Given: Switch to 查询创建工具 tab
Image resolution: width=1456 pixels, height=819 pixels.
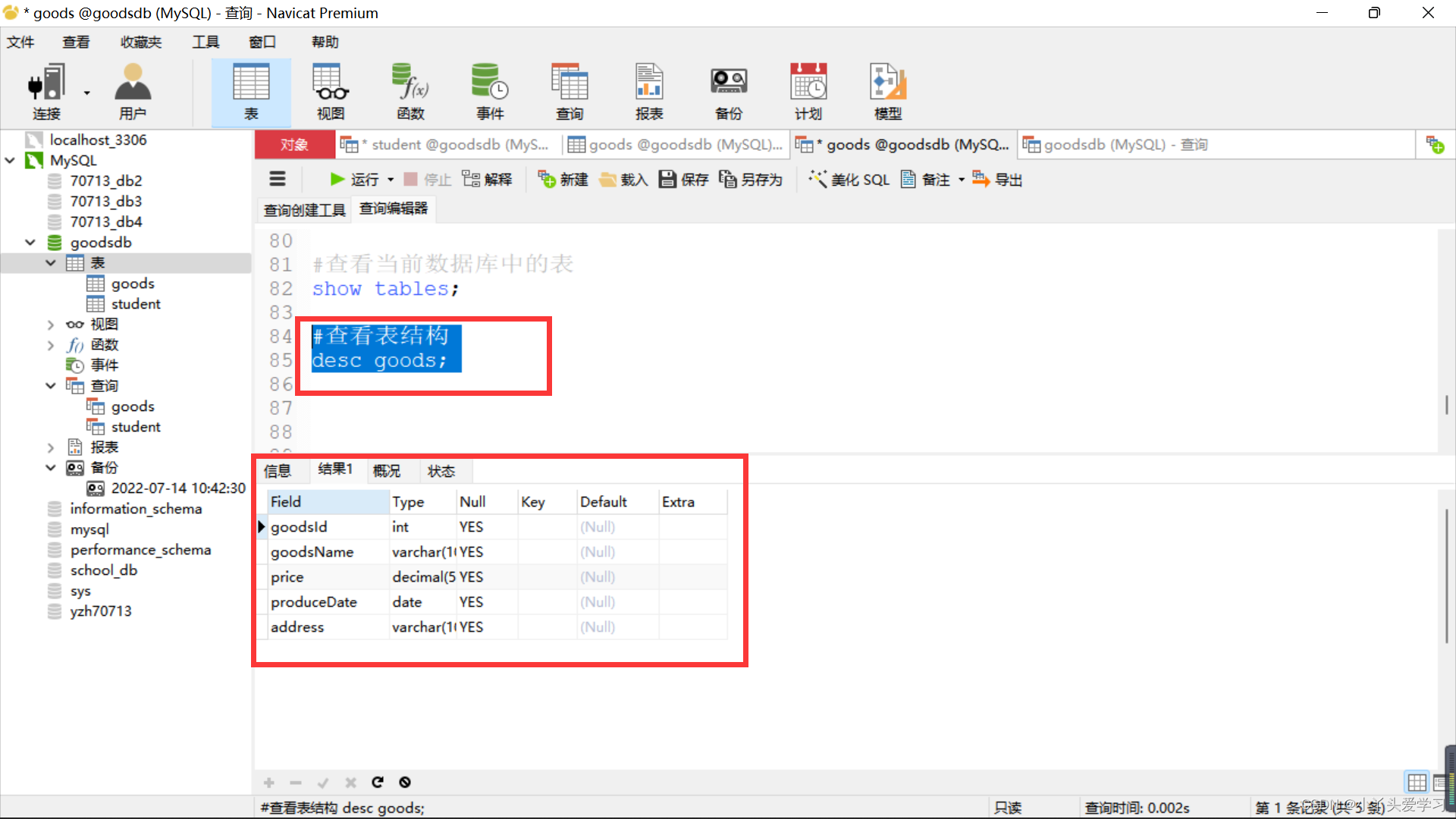Looking at the screenshot, I should (304, 209).
